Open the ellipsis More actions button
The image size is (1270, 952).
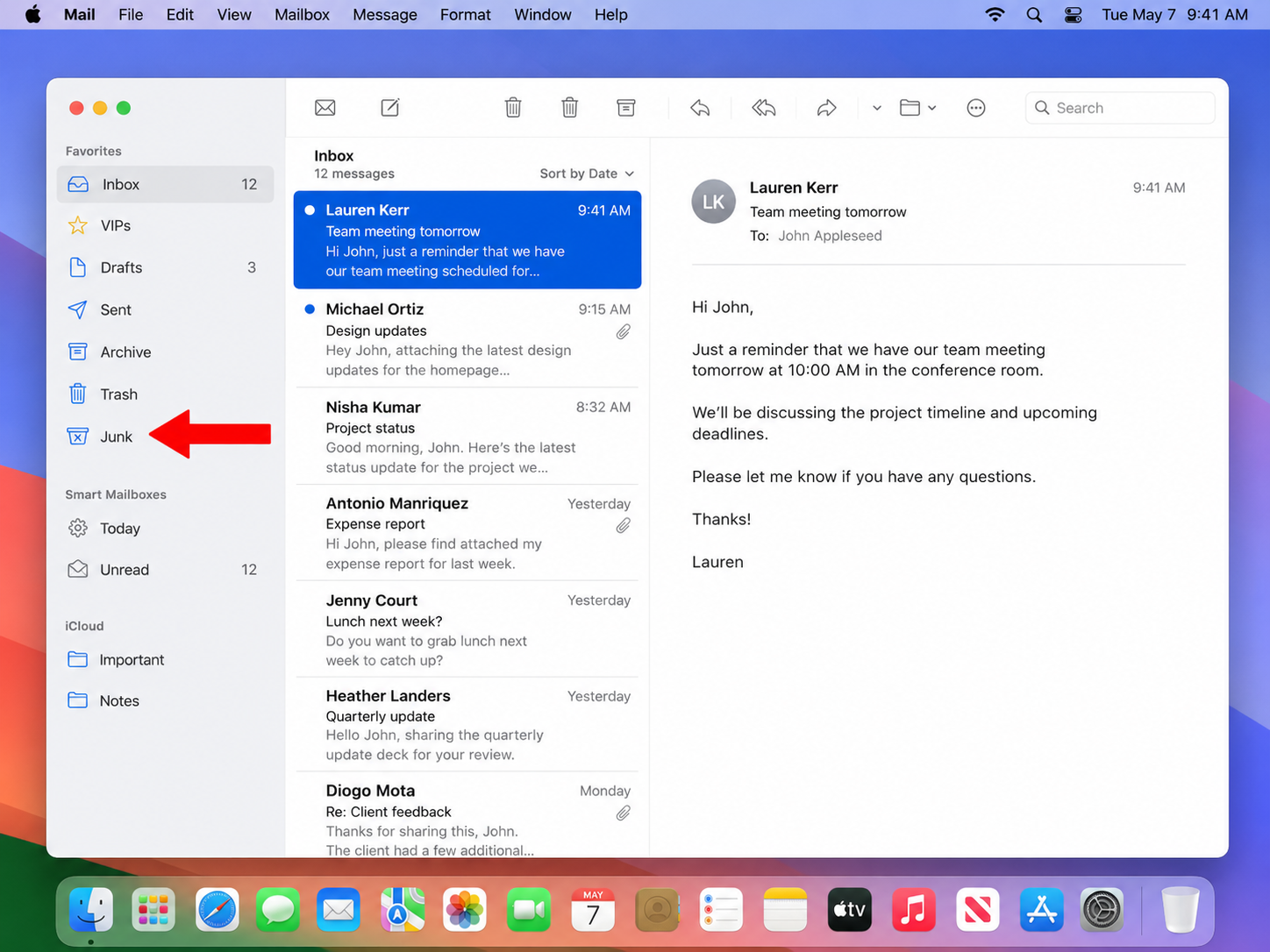(x=976, y=108)
